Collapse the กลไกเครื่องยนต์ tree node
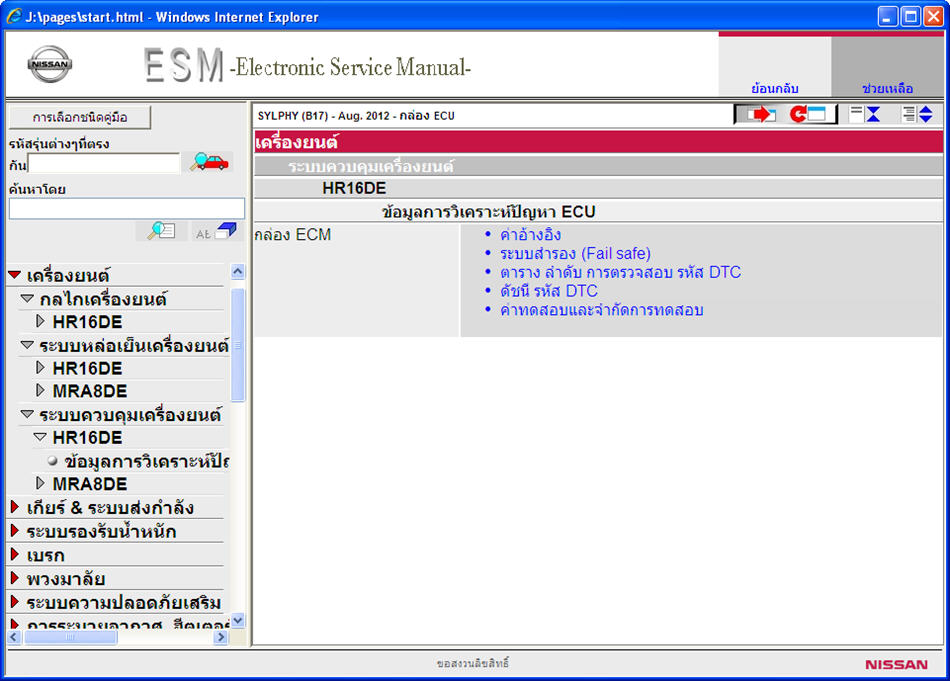The height and width of the screenshot is (681, 950). (x=27, y=299)
